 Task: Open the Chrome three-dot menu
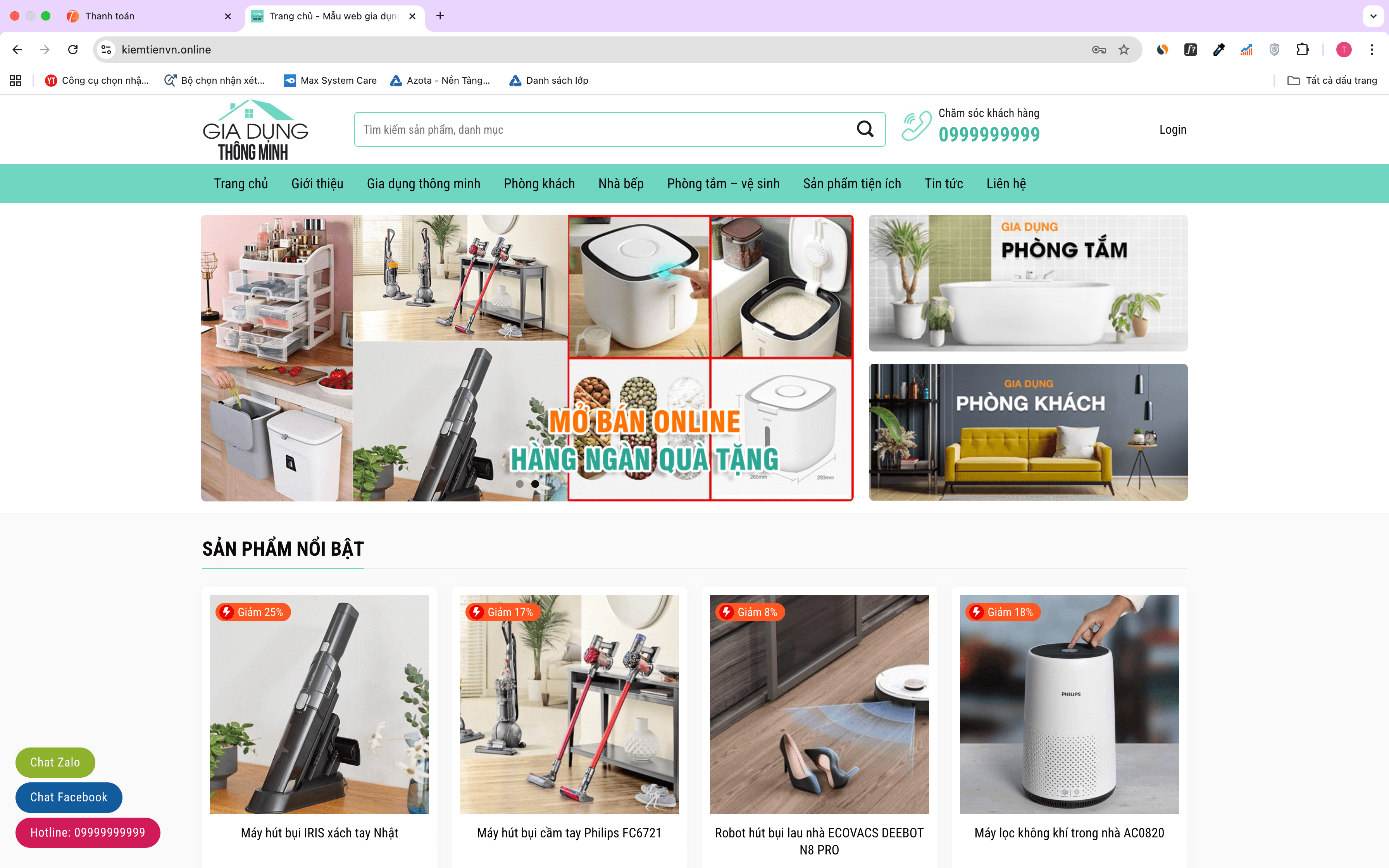tap(1372, 50)
